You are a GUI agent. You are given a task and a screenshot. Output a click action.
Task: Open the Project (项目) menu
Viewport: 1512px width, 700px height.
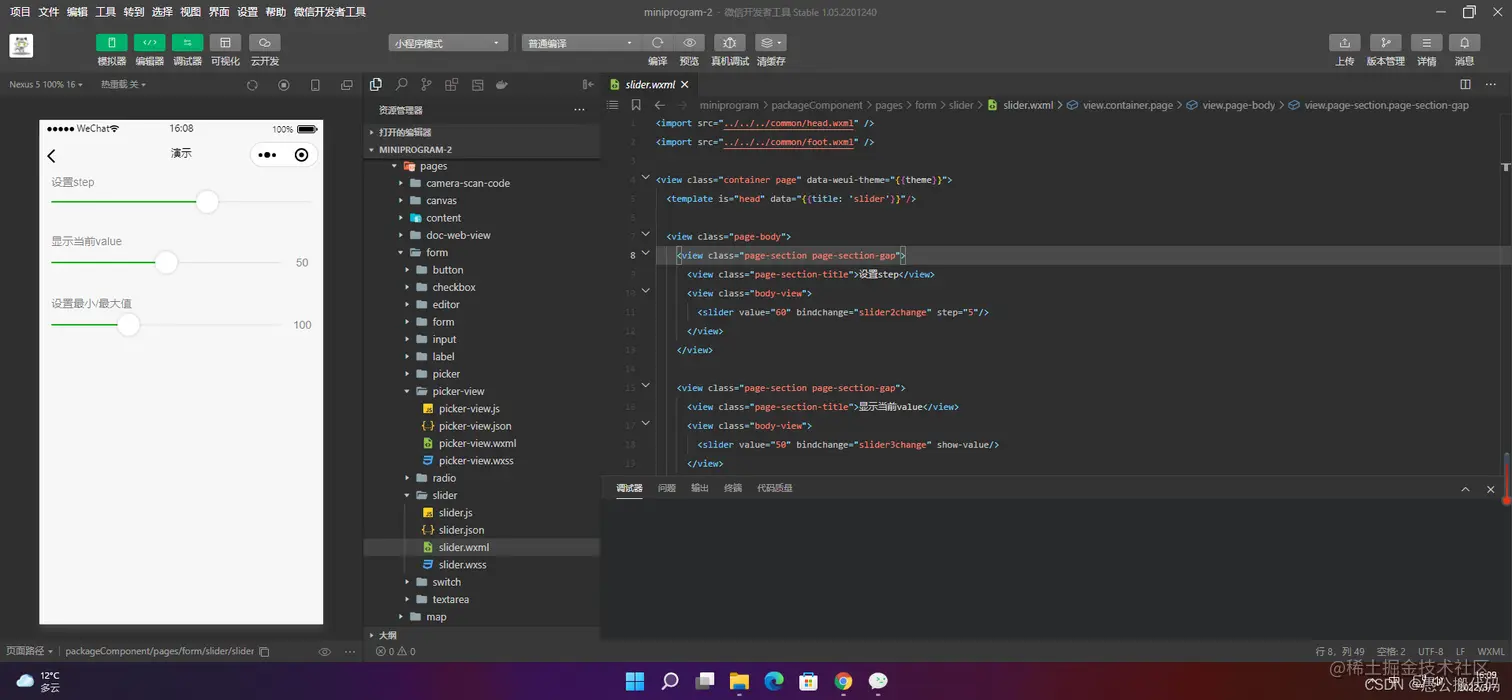20,12
